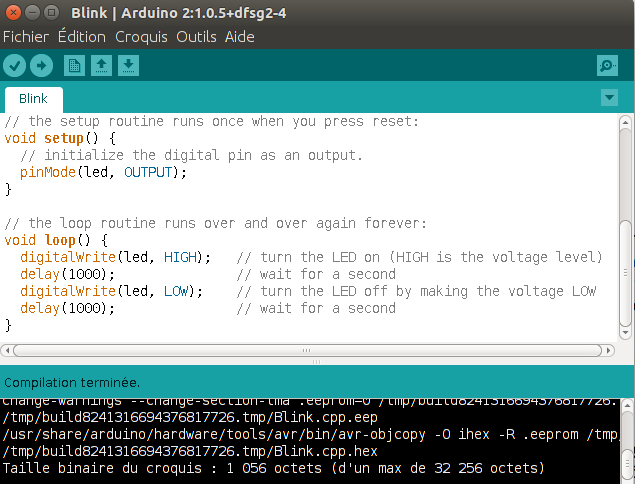Minimize the Arduino window
This screenshot has width=635, height=484.
tap(32, 13)
